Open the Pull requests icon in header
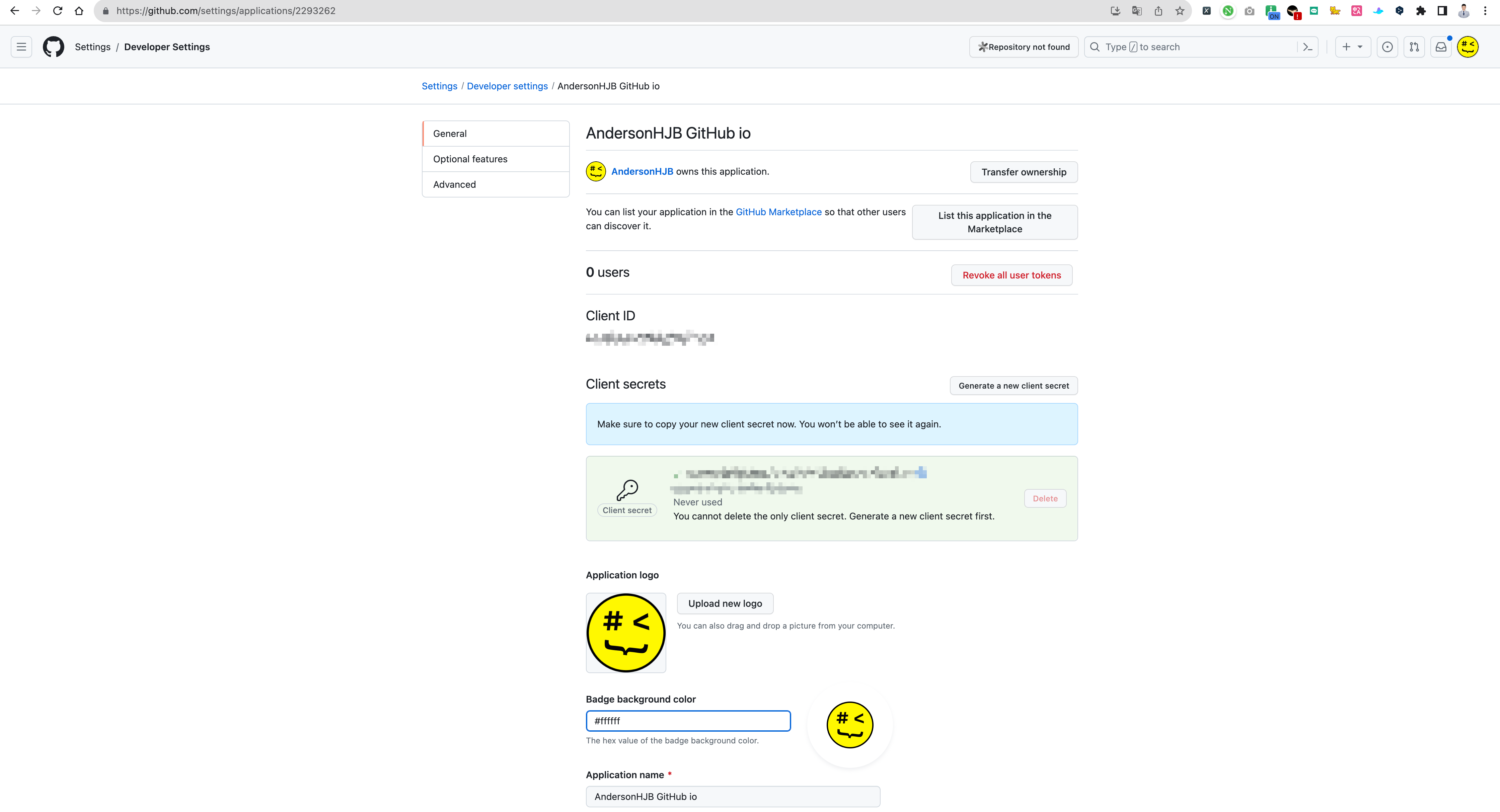Viewport: 1500px width, 812px height. click(1414, 47)
